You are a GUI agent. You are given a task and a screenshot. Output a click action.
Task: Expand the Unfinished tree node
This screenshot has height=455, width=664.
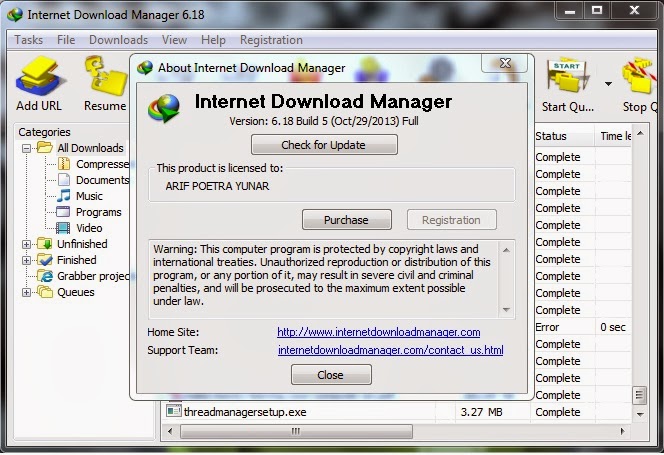[26, 244]
